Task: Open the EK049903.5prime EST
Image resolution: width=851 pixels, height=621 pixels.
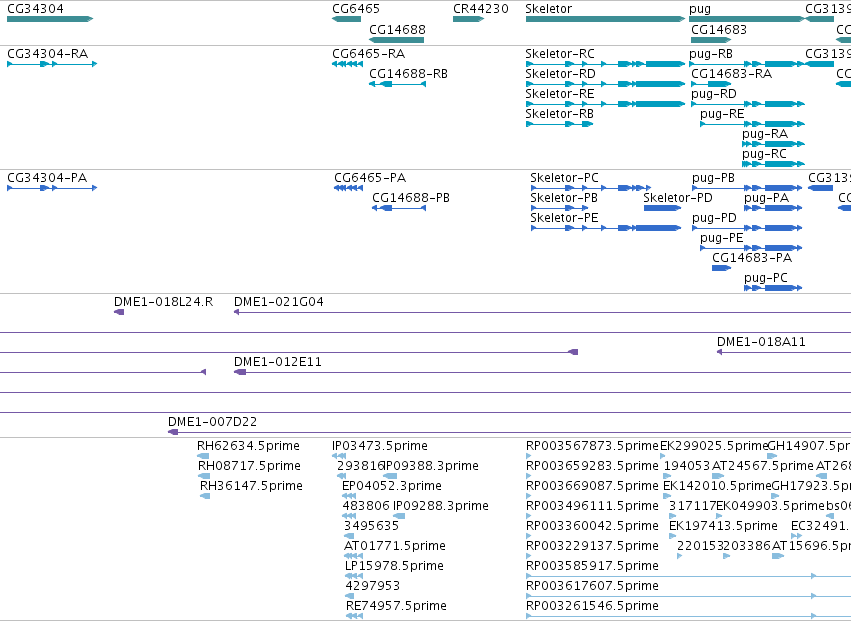Action: [720, 516]
